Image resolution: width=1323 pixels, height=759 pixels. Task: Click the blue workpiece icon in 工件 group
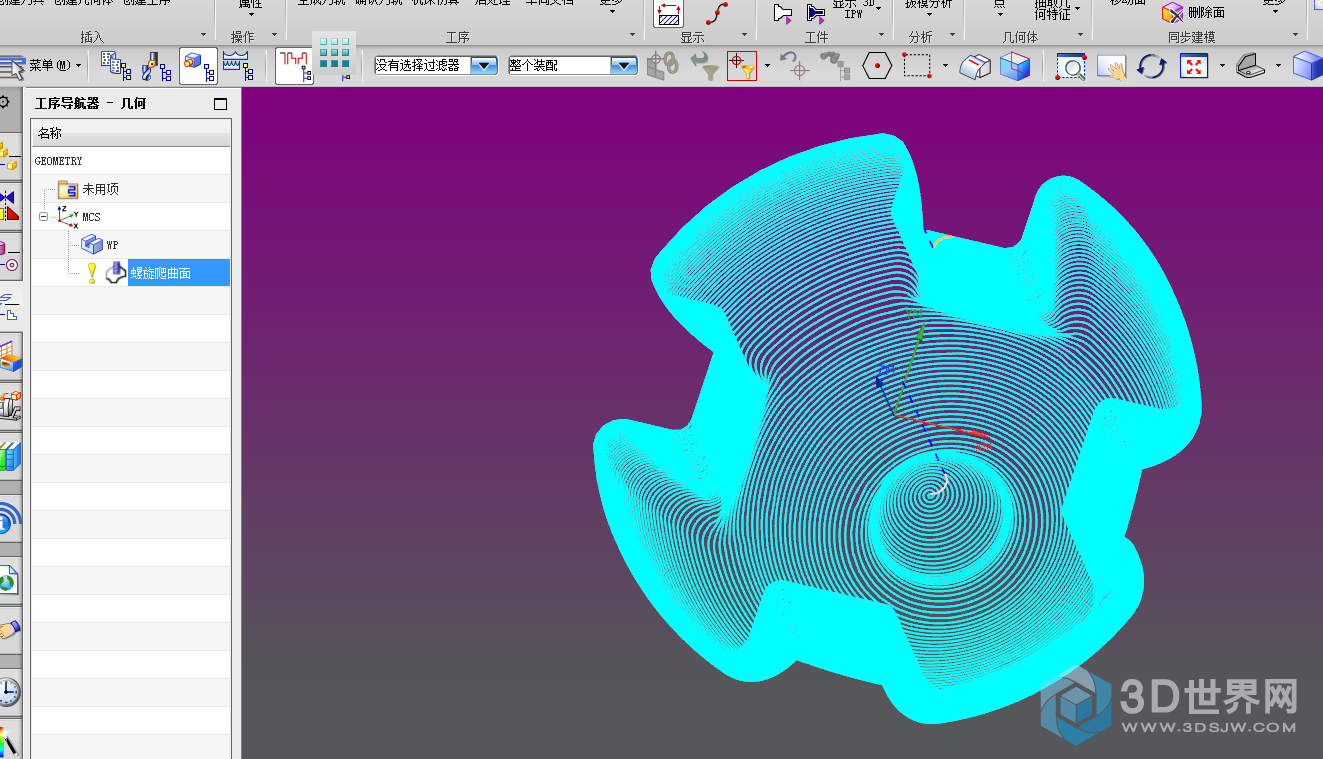coord(816,13)
